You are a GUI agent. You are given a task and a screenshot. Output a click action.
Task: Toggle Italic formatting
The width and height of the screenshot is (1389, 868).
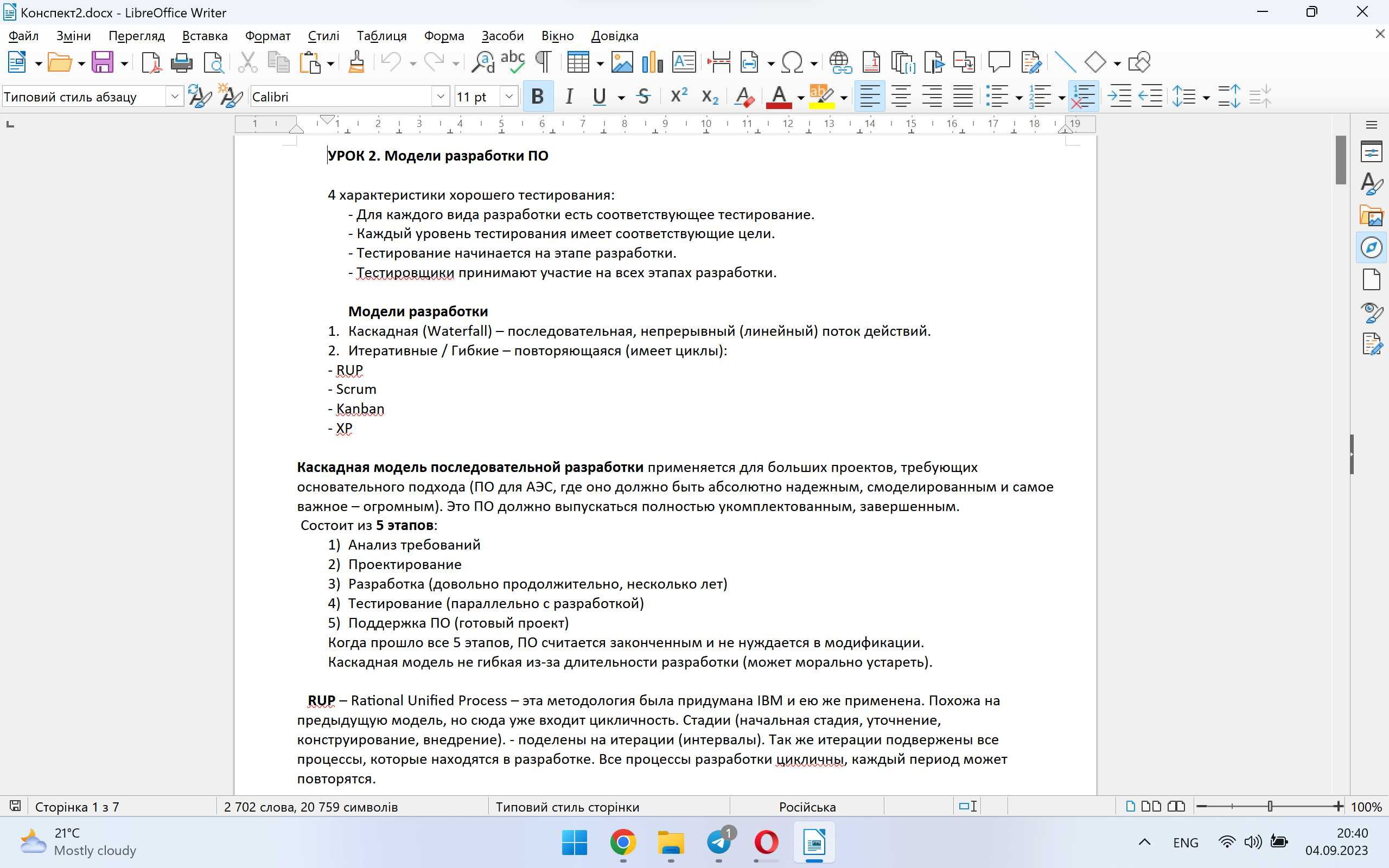tap(569, 97)
